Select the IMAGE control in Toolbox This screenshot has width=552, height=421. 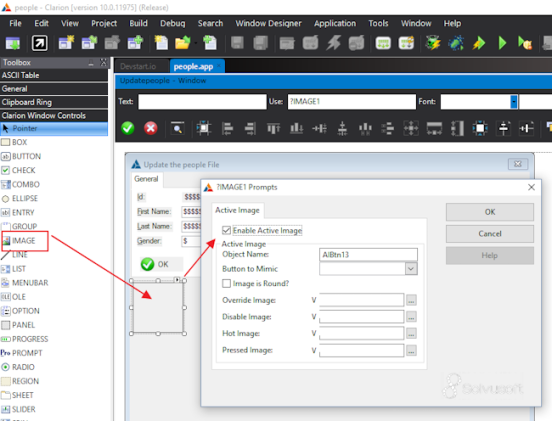click(24, 241)
